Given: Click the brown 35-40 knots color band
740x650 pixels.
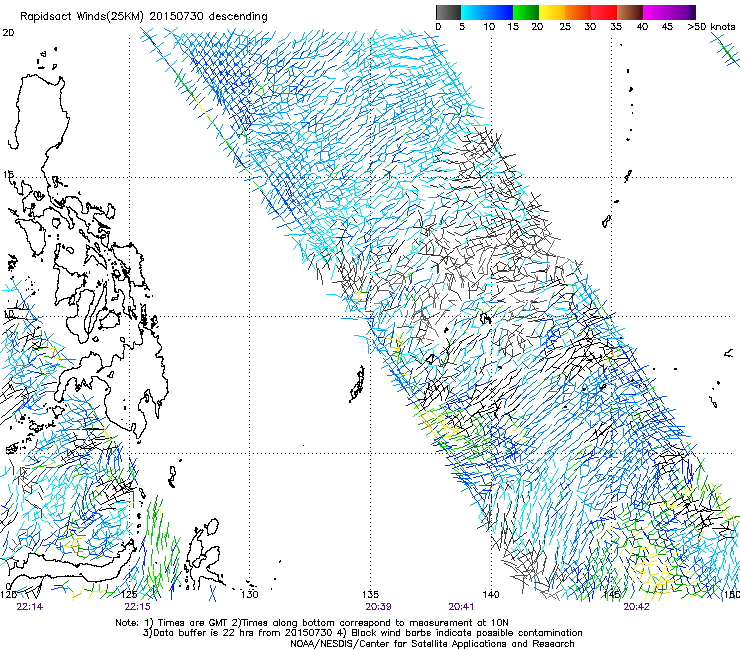Looking at the screenshot, I should 630,12.
